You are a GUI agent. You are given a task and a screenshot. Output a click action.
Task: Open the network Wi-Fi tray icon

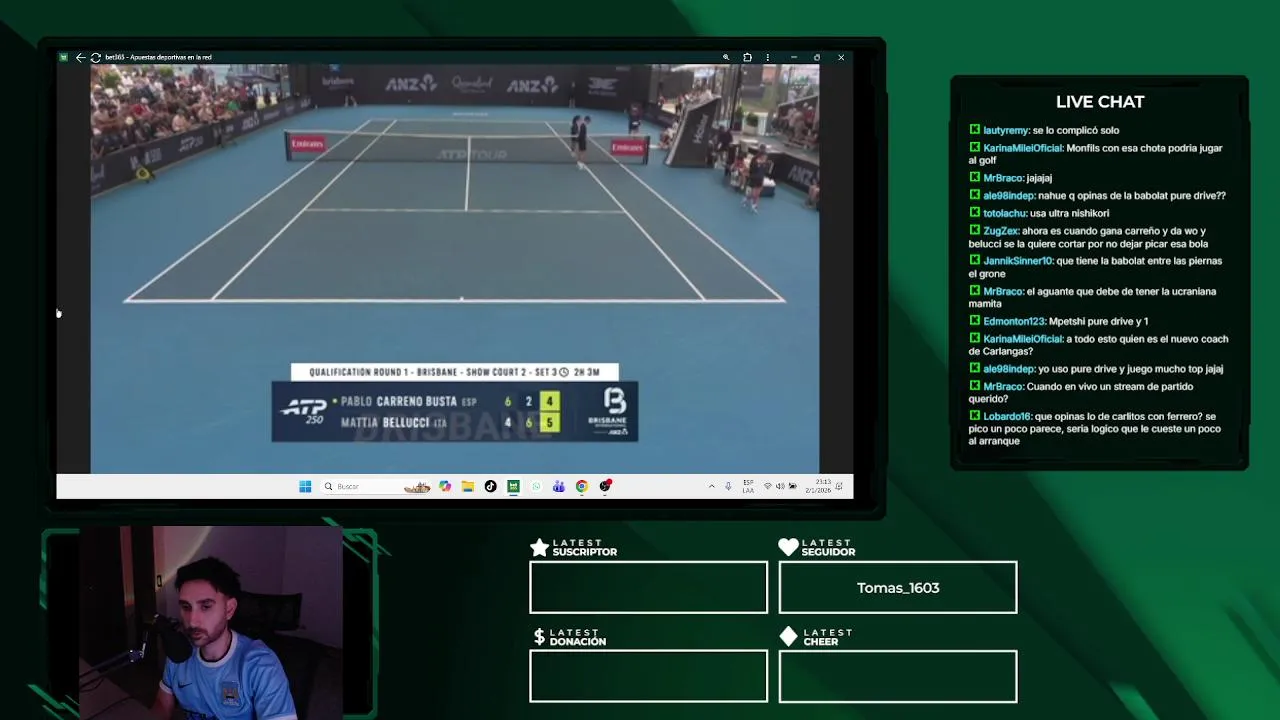pyautogui.click(x=767, y=486)
